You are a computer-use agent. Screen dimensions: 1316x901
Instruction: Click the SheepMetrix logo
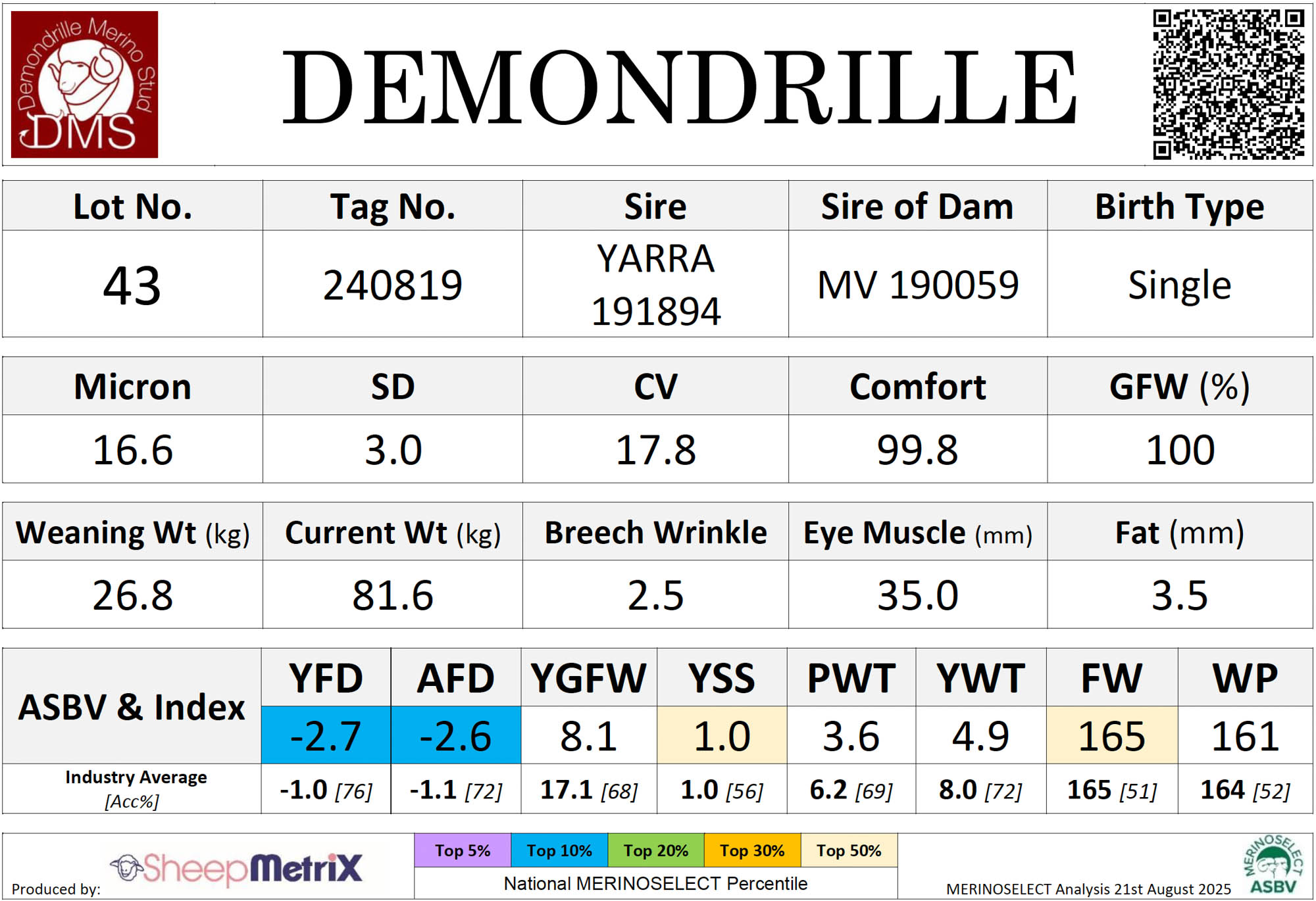[x=238, y=868]
